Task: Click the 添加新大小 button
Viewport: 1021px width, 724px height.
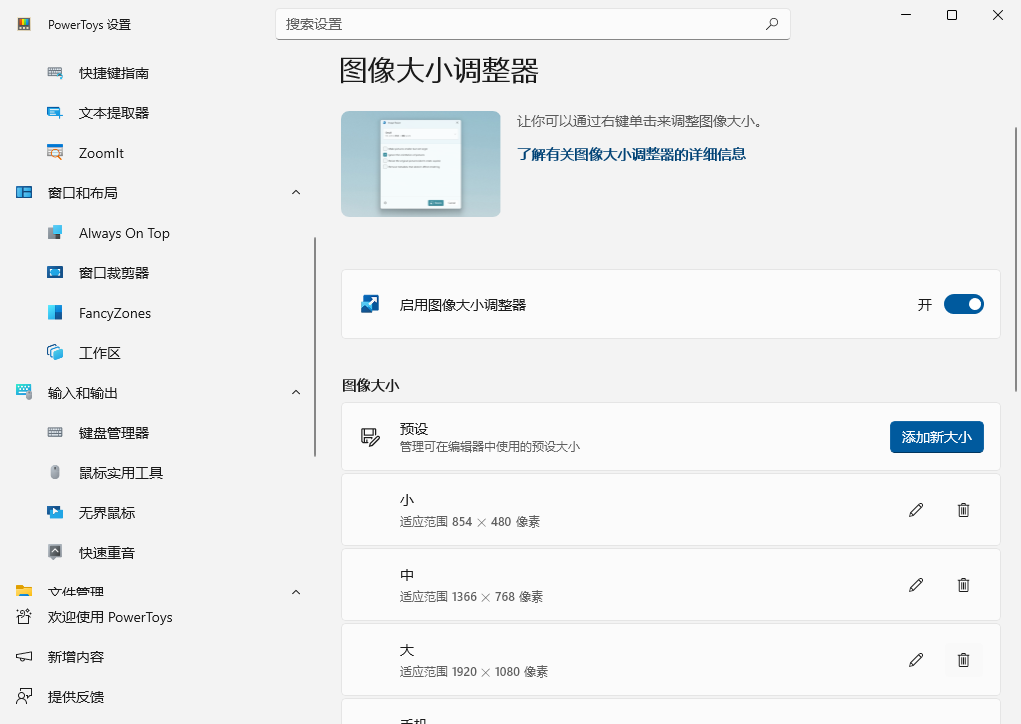Action: tap(936, 437)
